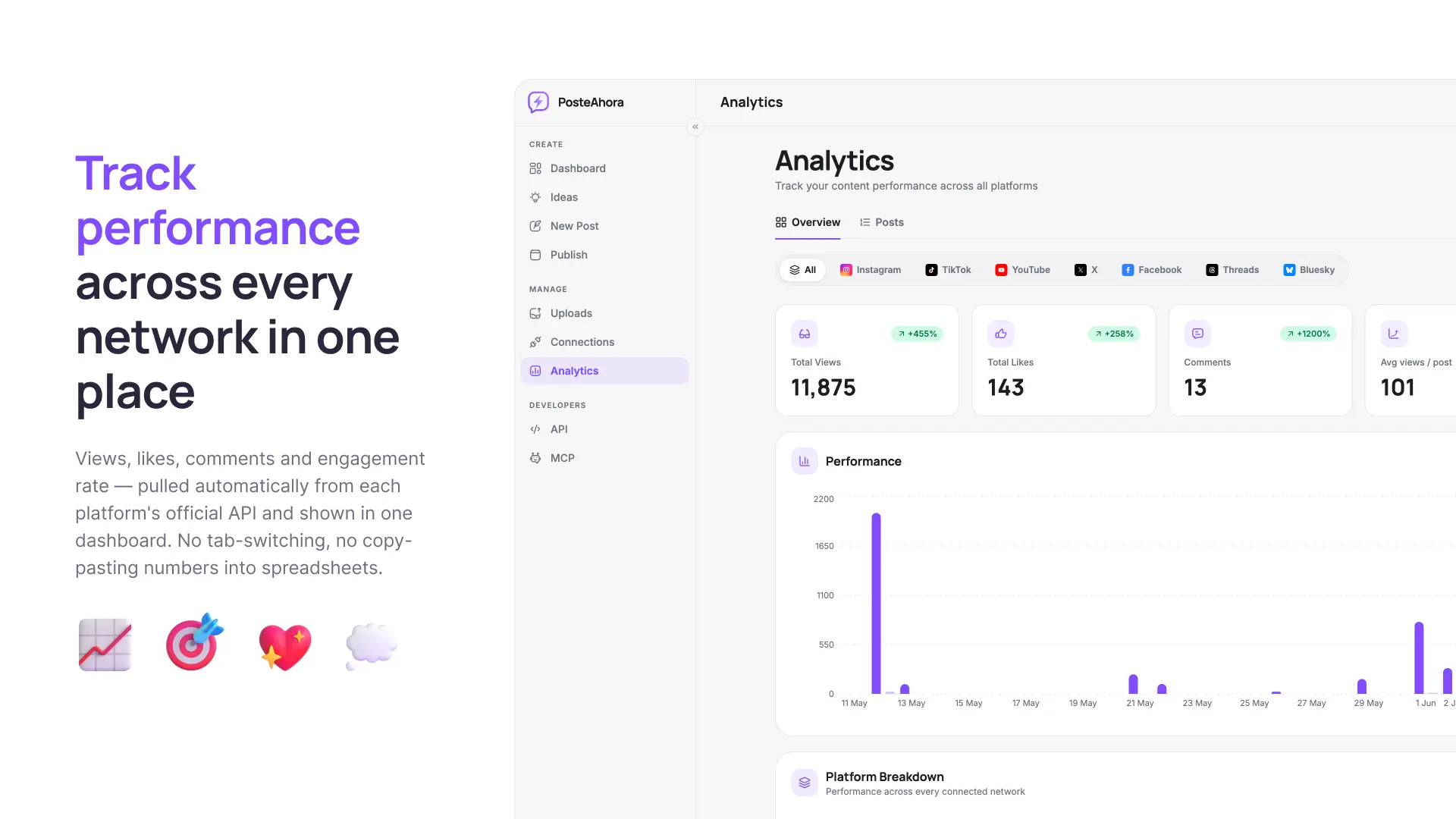Click the +258% growth badge
This screenshot has height=819, width=1456.
pyautogui.click(x=1114, y=334)
